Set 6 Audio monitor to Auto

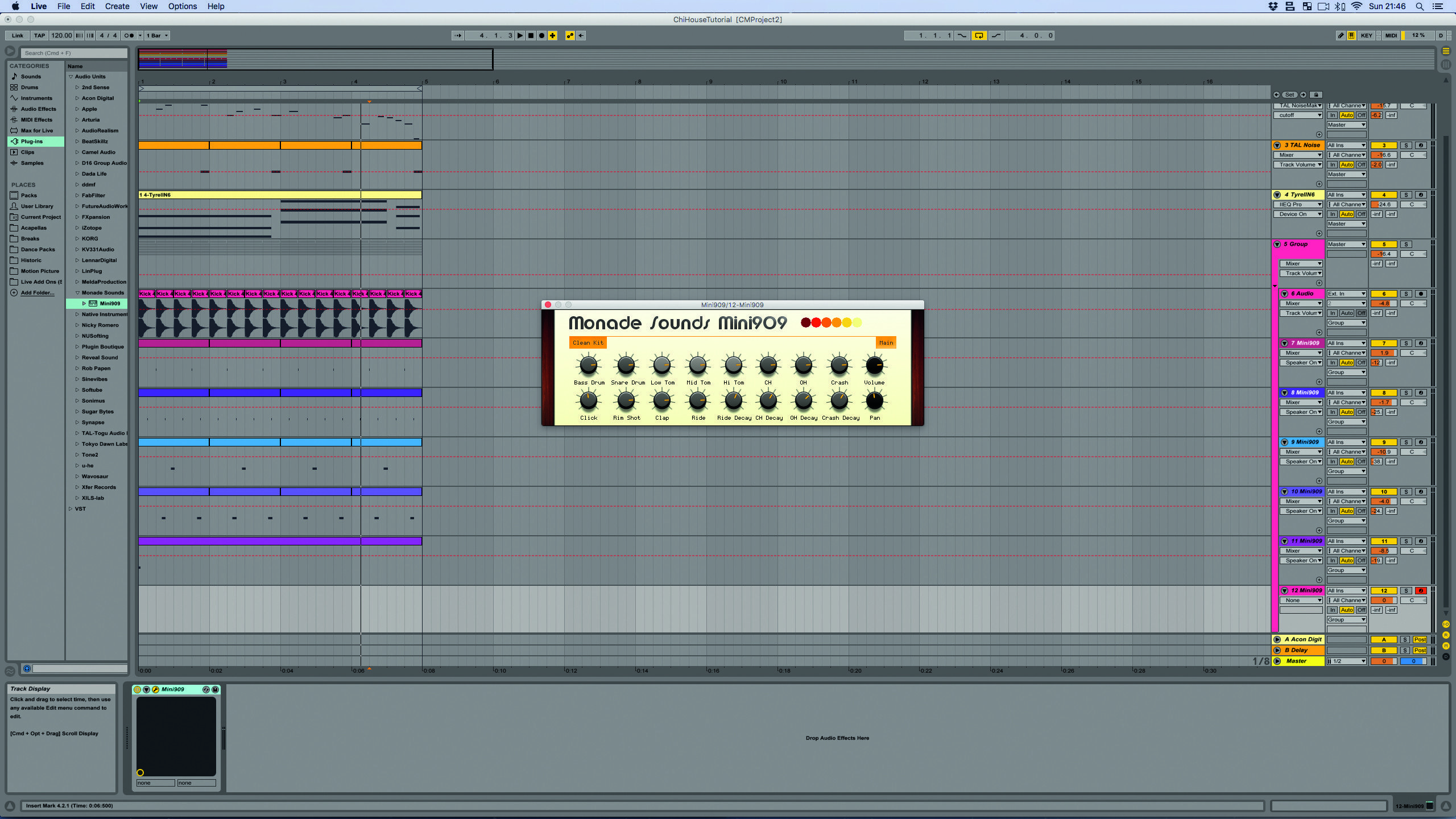pos(1346,313)
